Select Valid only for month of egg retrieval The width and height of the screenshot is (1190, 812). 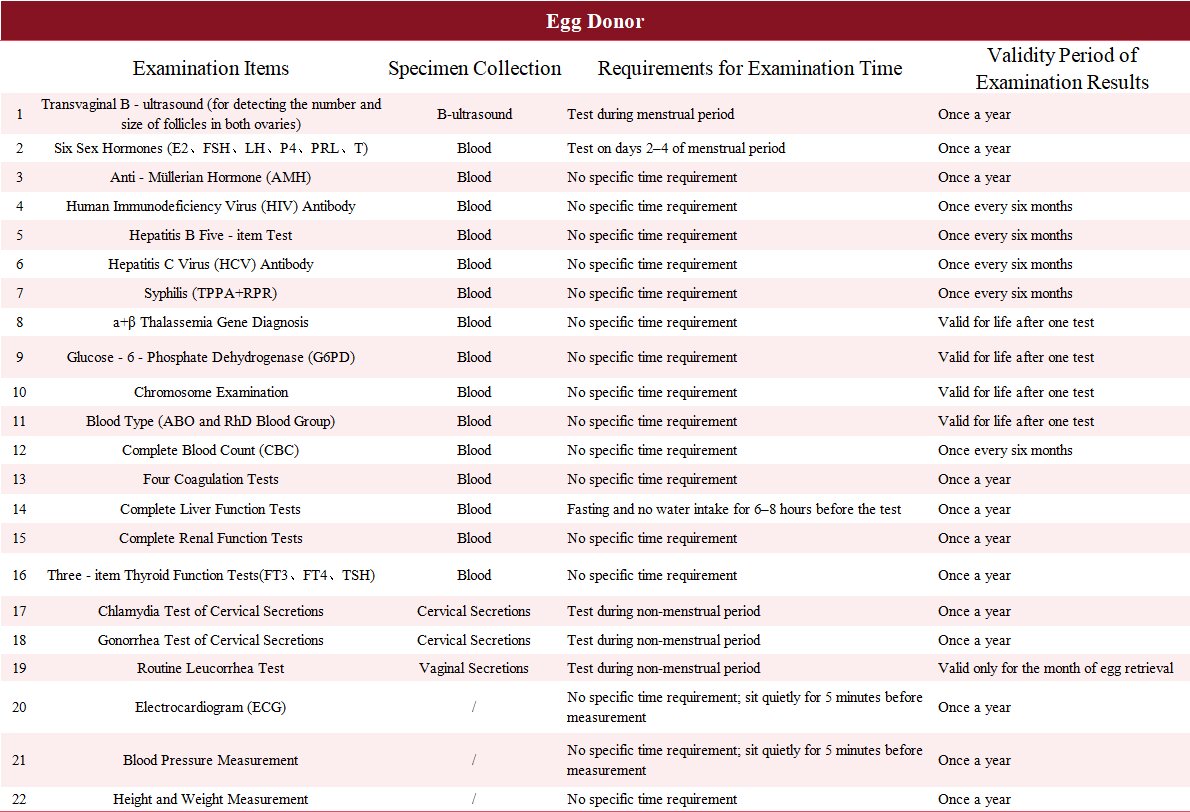point(1055,668)
